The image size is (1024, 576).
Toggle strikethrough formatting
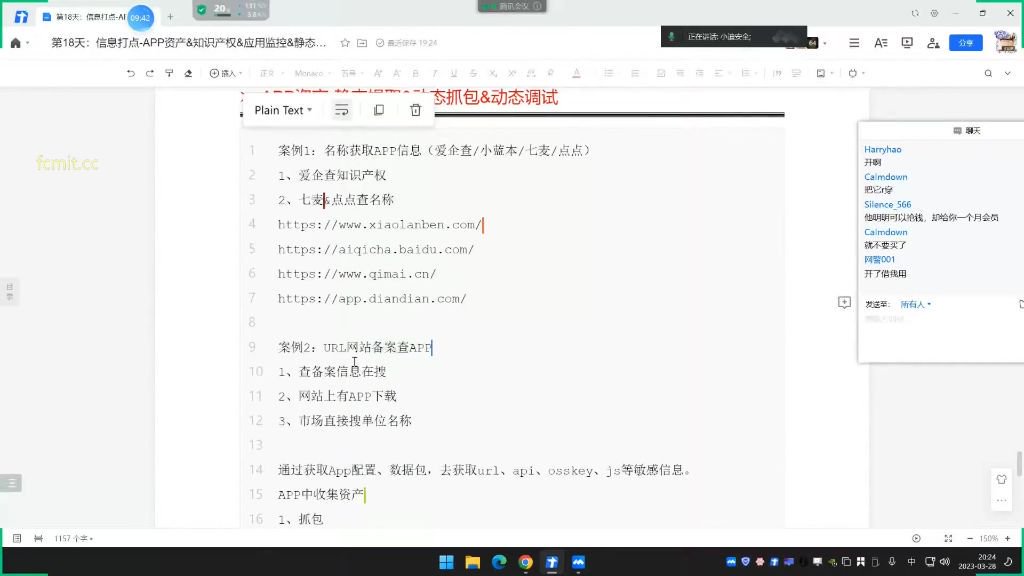[473, 73]
